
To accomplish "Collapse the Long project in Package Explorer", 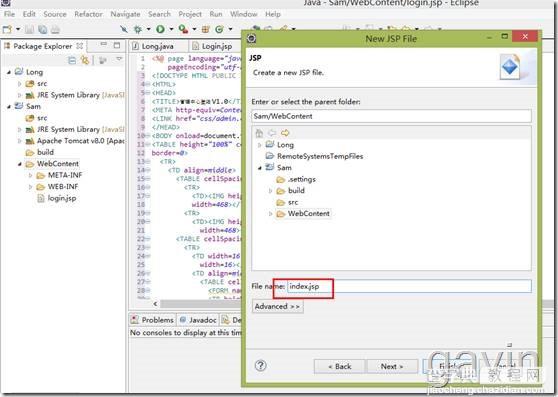I will [9, 72].
